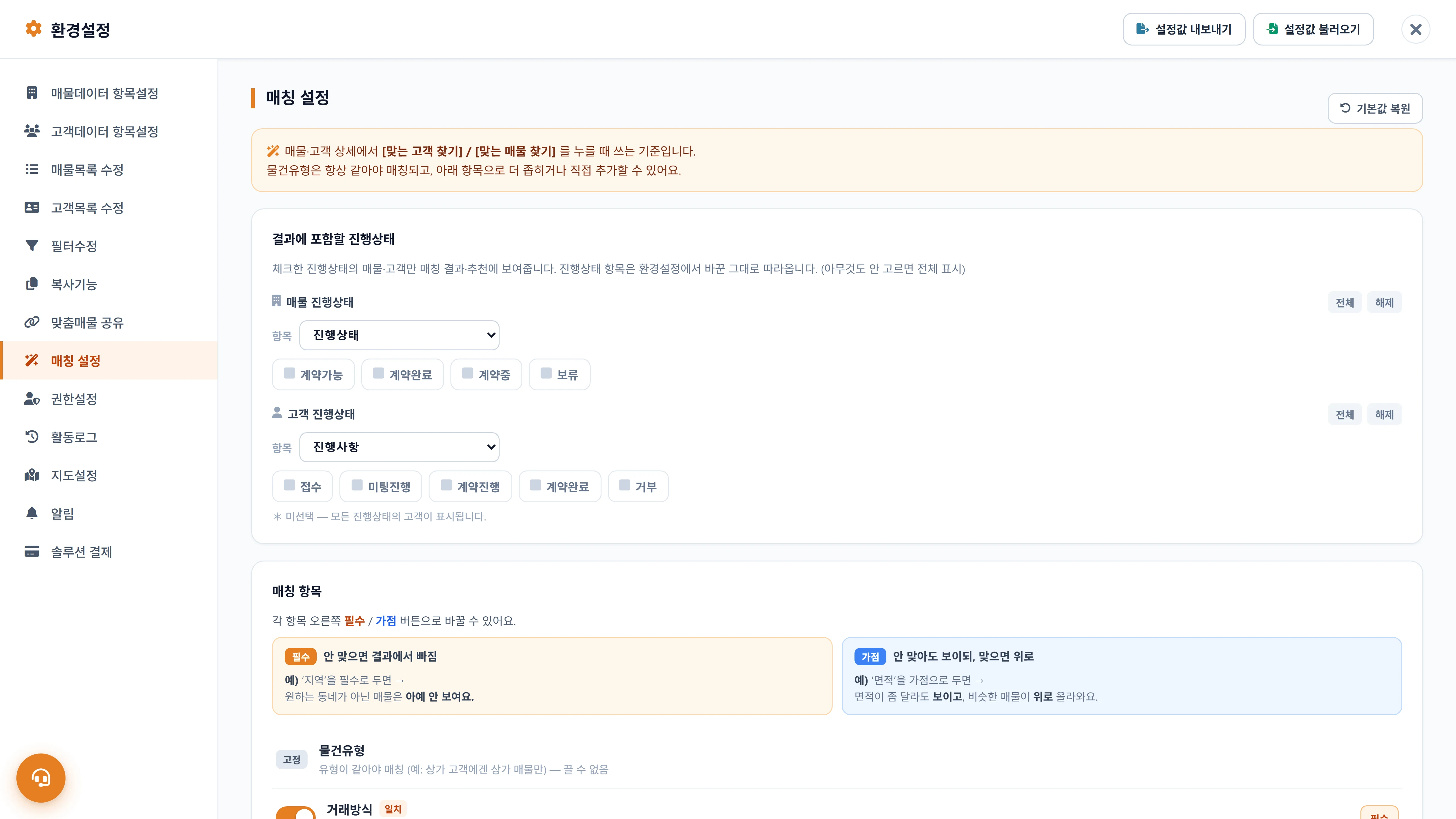The image size is (1456, 819).
Task: Toggle the 거래방식 matching switch
Action: (296, 813)
